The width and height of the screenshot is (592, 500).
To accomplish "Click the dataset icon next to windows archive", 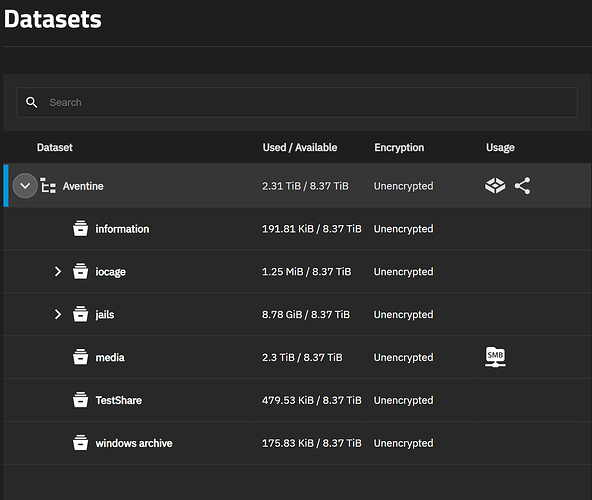I will pyautogui.click(x=80, y=443).
